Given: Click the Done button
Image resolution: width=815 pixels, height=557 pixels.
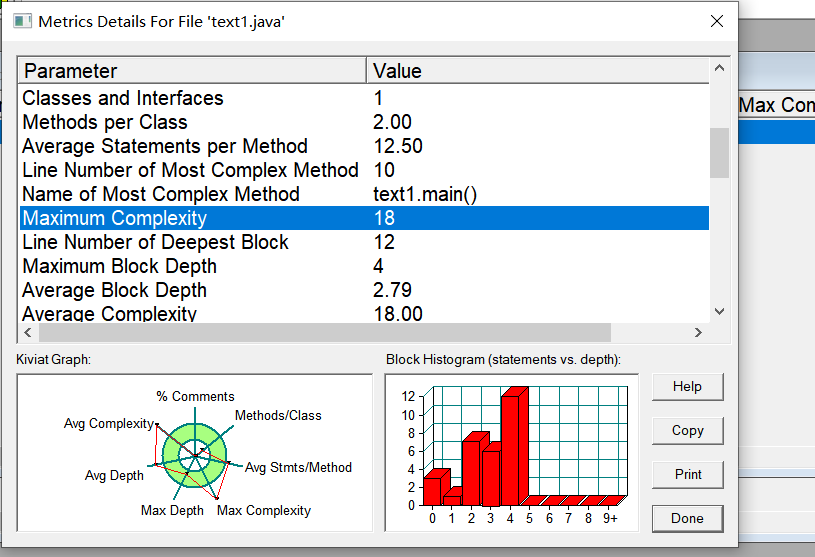Looking at the screenshot, I should pos(687,519).
